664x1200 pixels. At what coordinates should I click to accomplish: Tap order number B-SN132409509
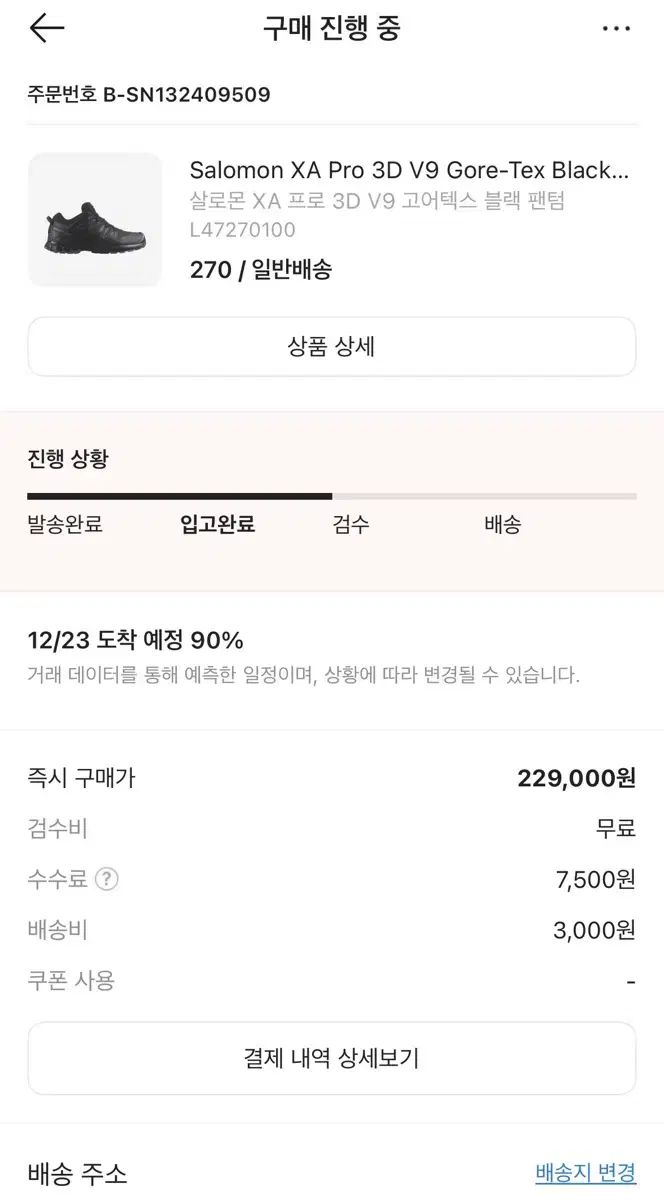(149, 95)
